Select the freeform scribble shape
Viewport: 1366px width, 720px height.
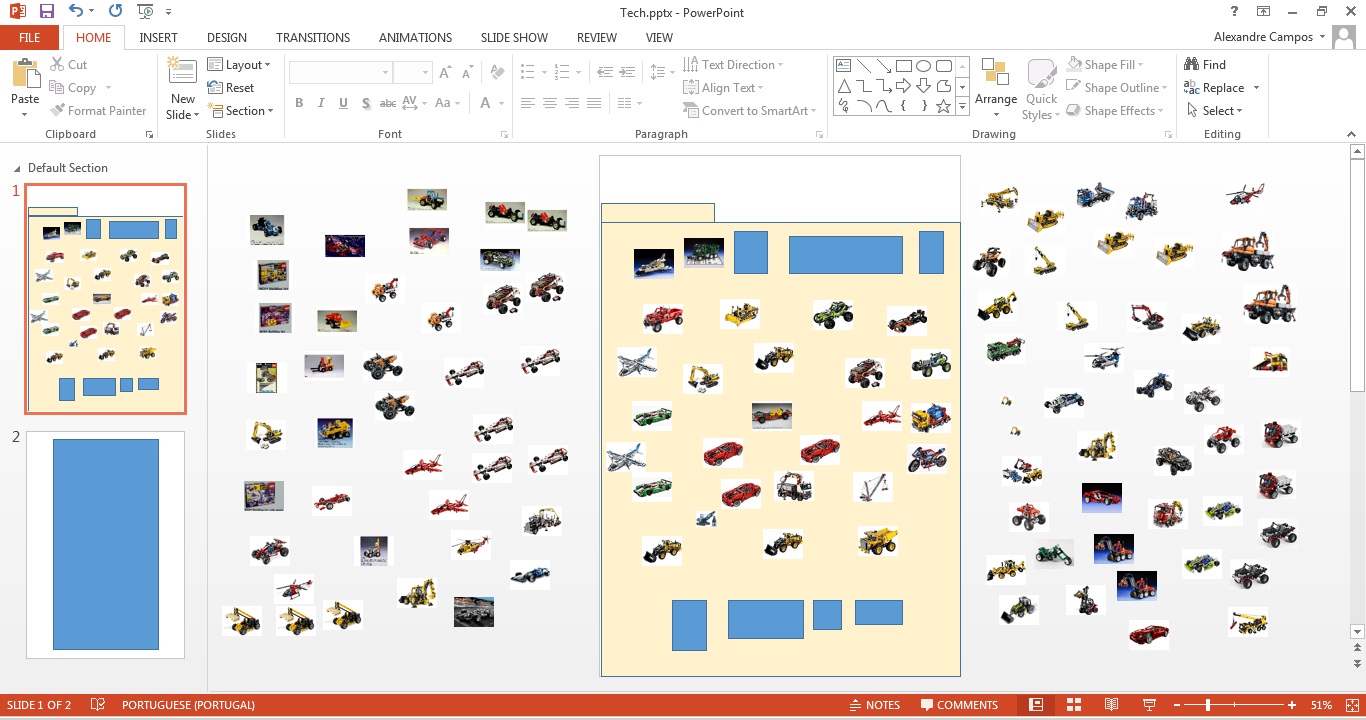(x=843, y=105)
